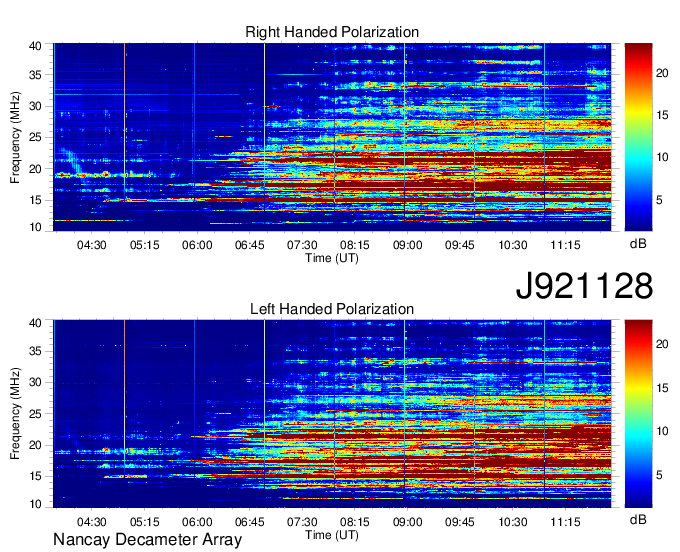Screen dimensions: 680x552
Task: Click "Time (UT)" label under the top plot
Action: tap(332, 258)
